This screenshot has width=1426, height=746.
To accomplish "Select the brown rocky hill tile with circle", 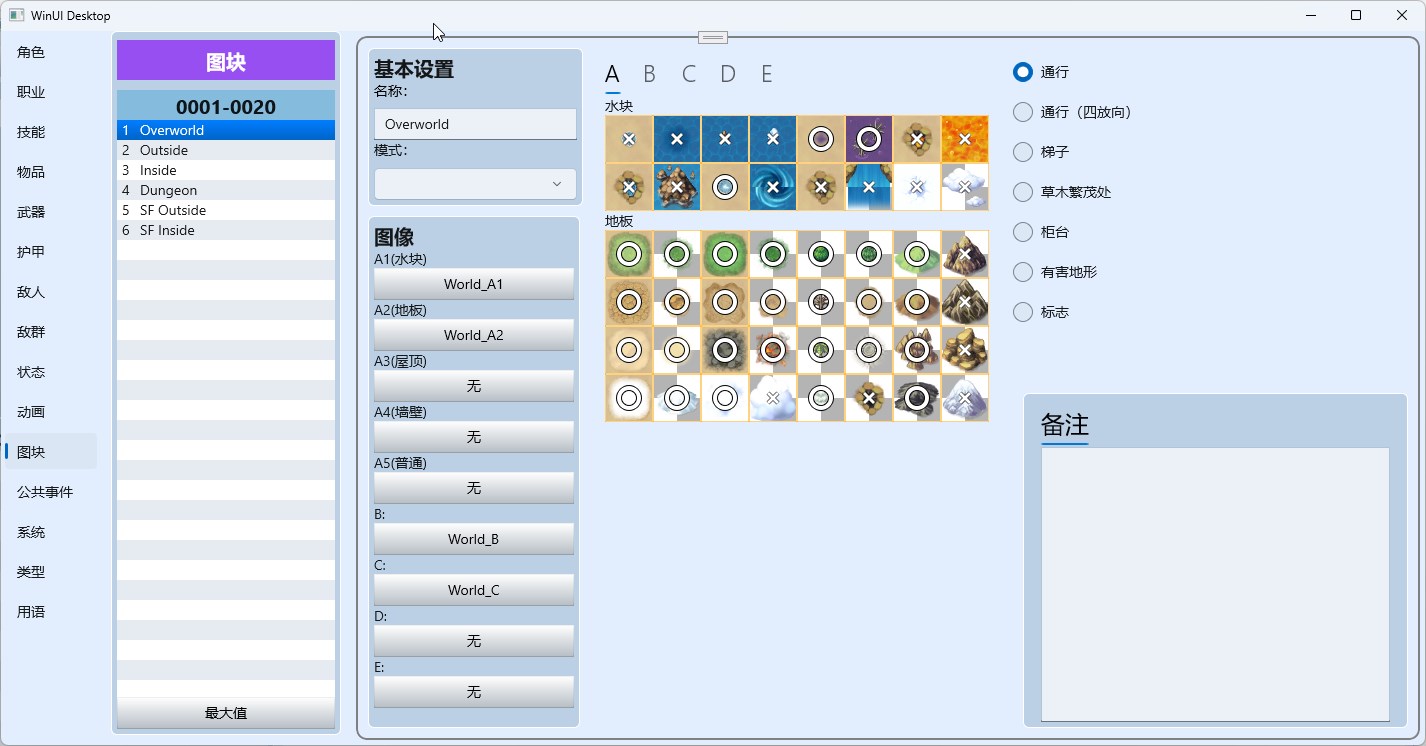I will point(917,351).
